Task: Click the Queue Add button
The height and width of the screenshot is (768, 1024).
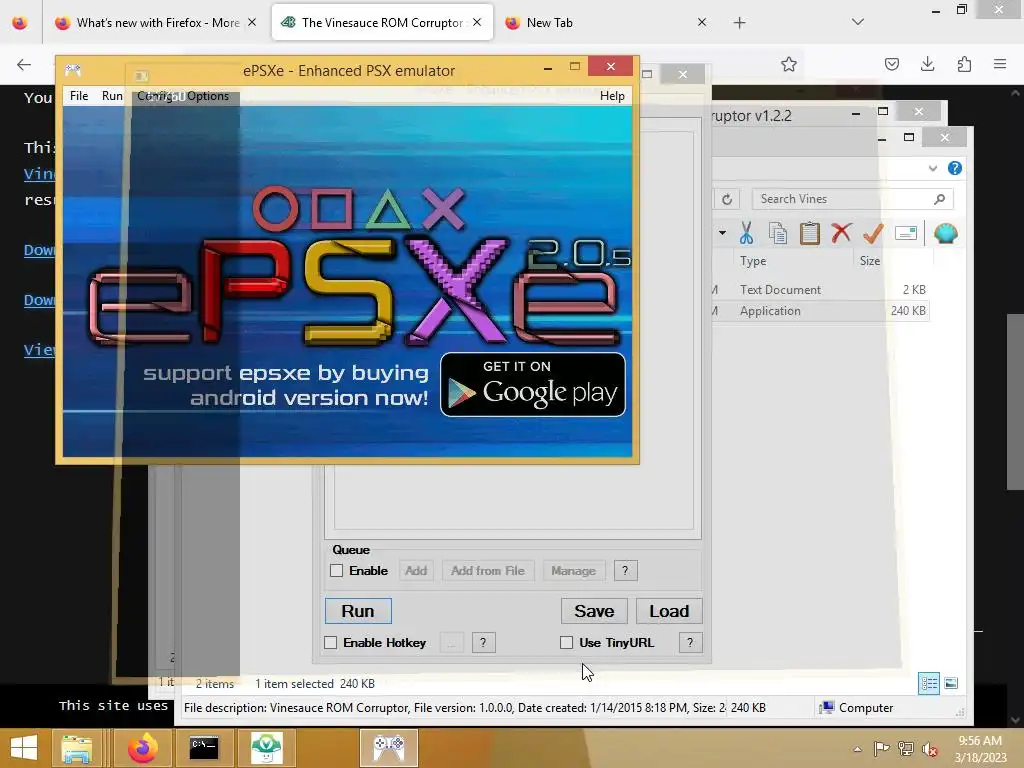Action: (x=416, y=571)
